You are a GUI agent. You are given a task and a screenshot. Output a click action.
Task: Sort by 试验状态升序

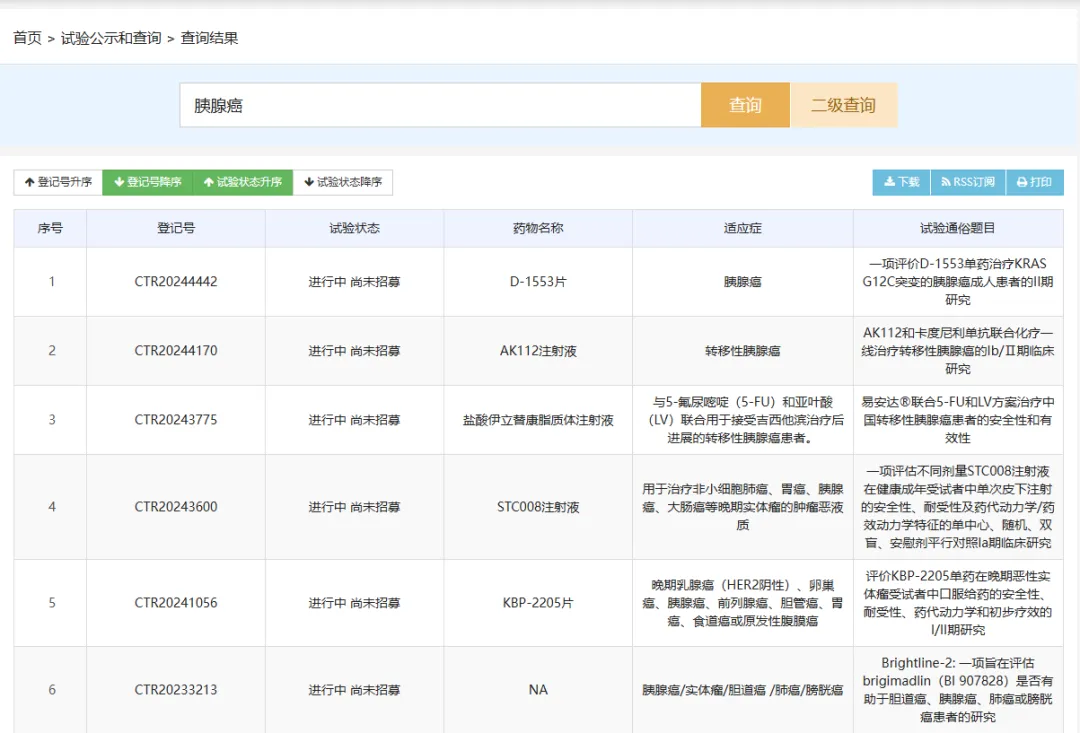click(242, 182)
